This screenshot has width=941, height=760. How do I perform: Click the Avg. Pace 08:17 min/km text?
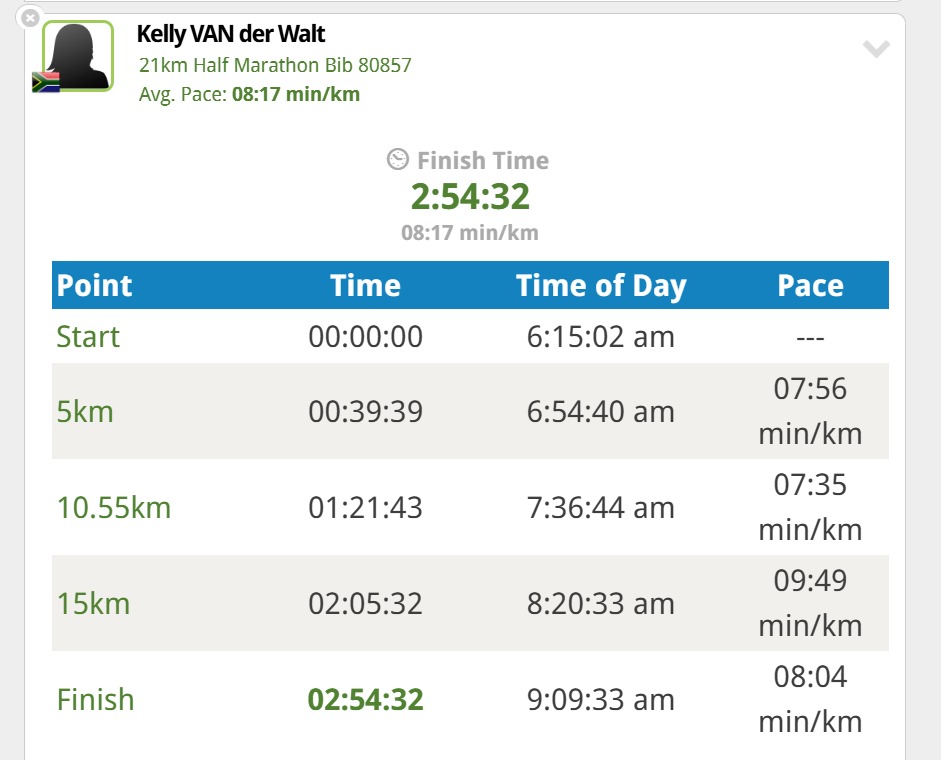click(x=249, y=94)
